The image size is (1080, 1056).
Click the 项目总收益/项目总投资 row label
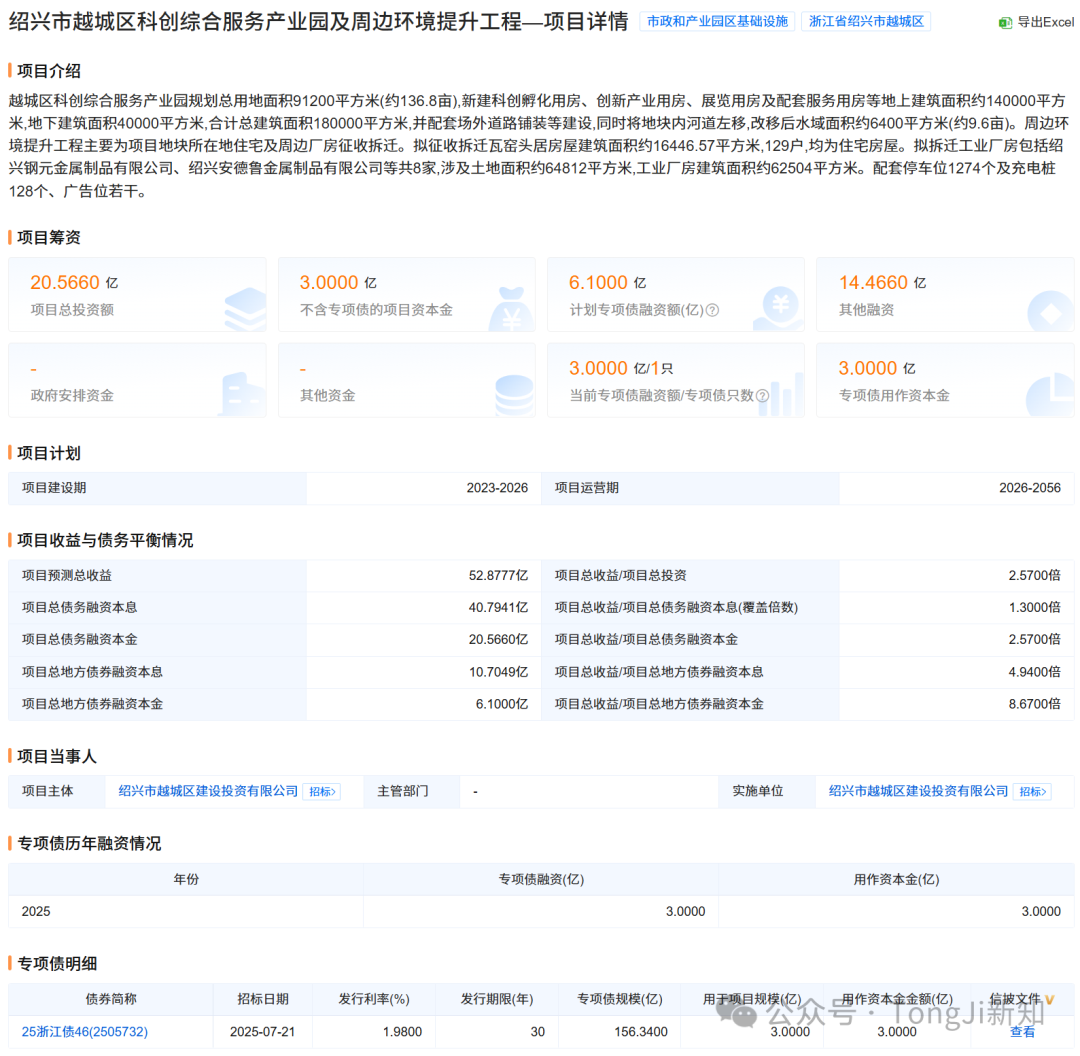click(620, 575)
